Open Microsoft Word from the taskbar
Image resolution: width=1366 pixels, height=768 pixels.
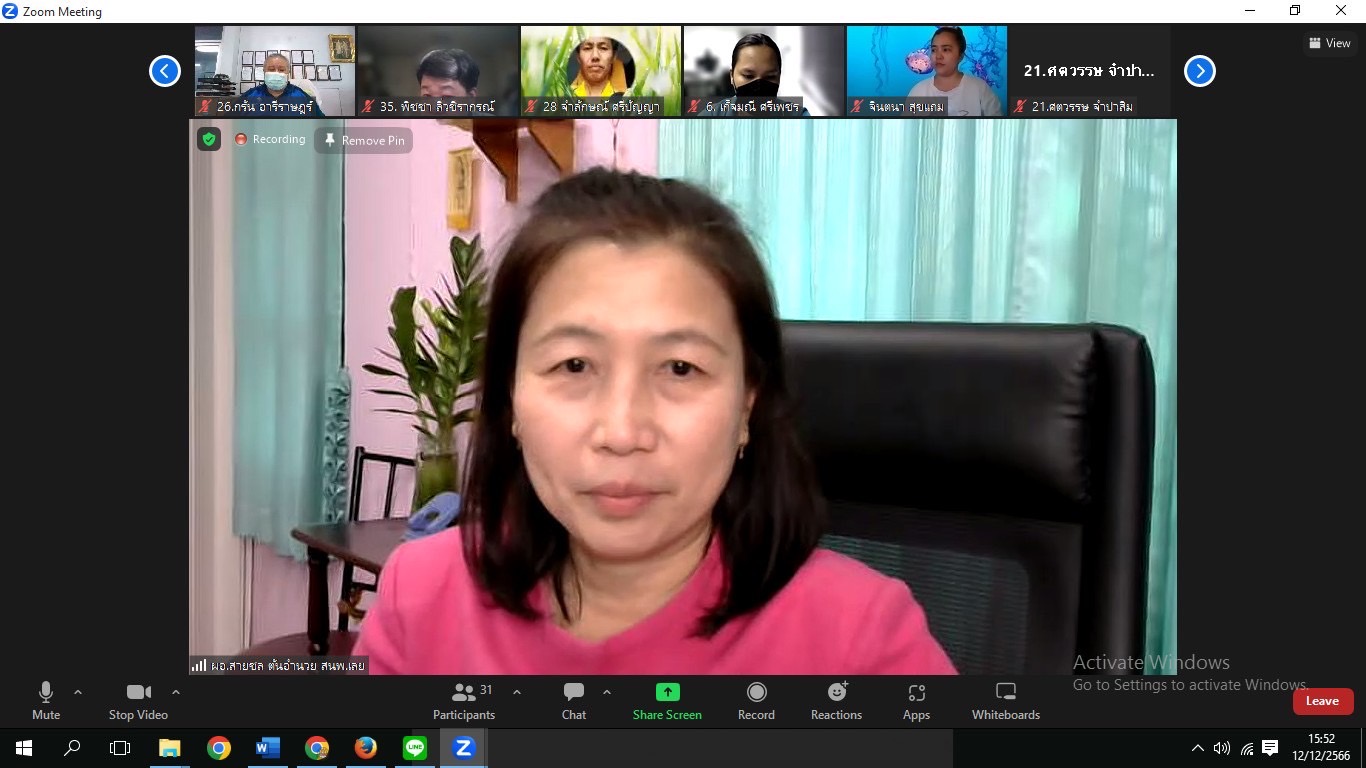tap(268, 748)
